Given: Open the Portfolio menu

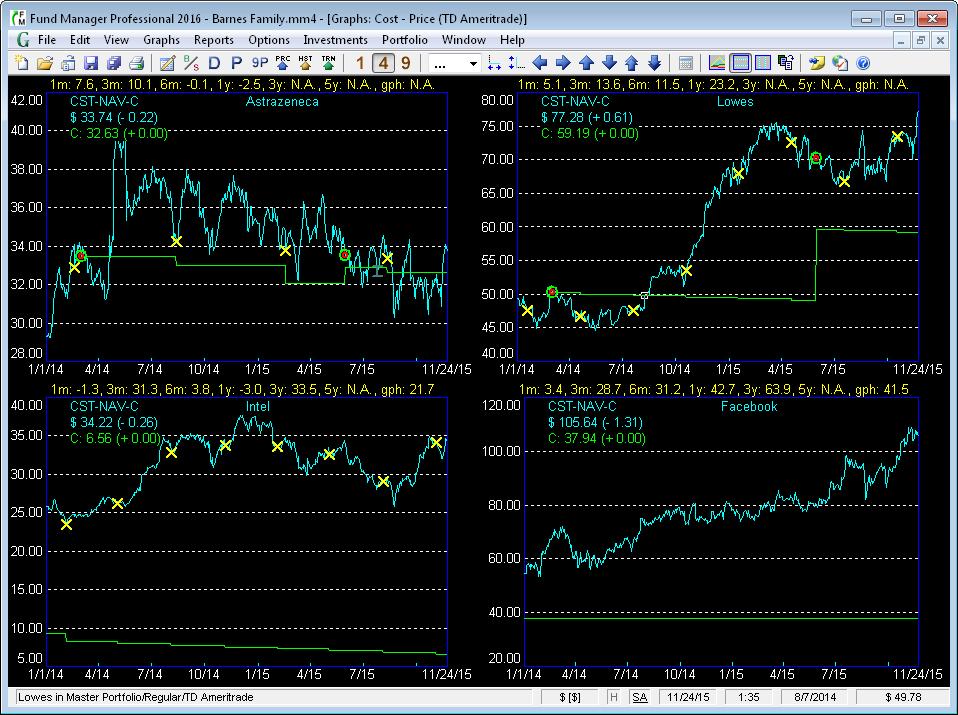Looking at the screenshot, I should coord(404,40).
